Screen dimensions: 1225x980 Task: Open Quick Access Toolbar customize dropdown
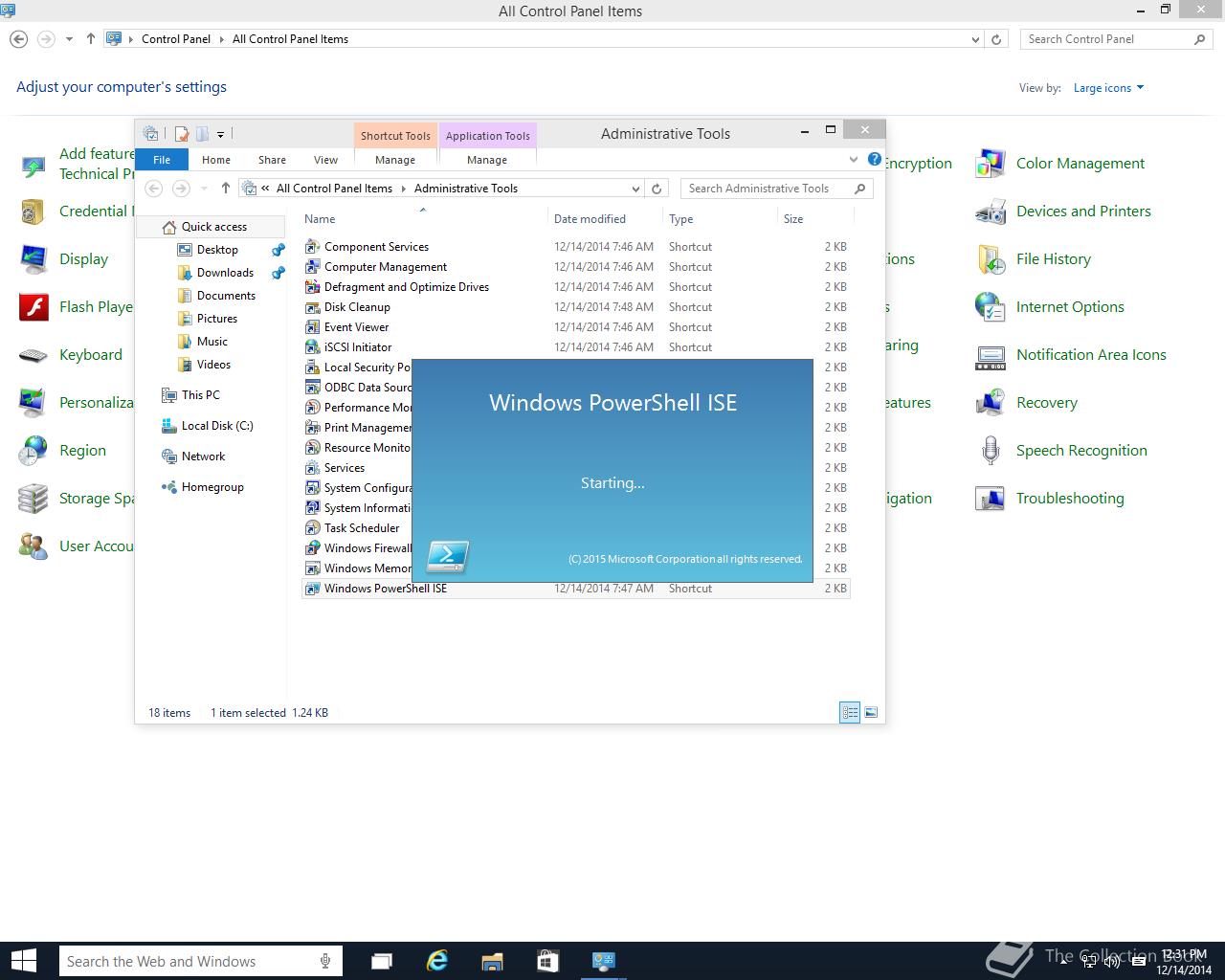click(220, 135)
